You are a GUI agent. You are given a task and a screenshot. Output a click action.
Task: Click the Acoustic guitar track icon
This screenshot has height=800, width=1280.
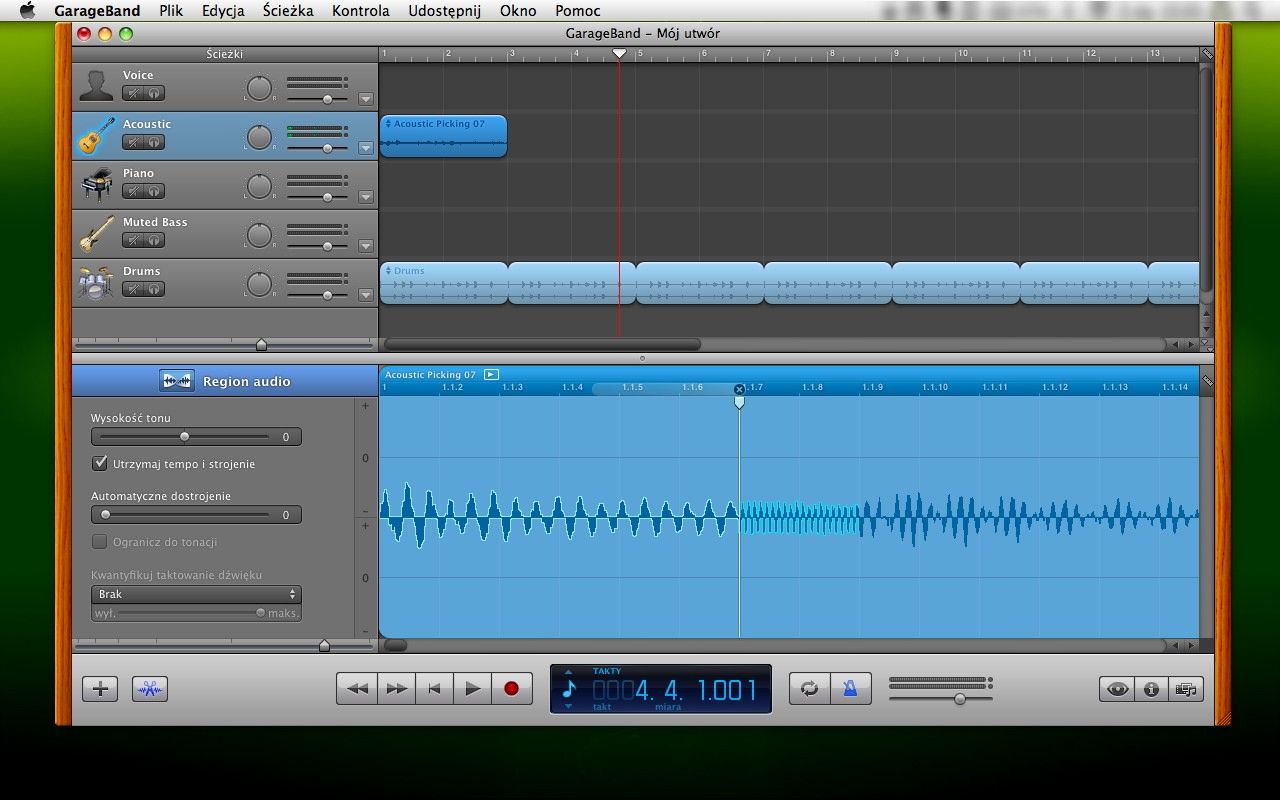point(96,135)
